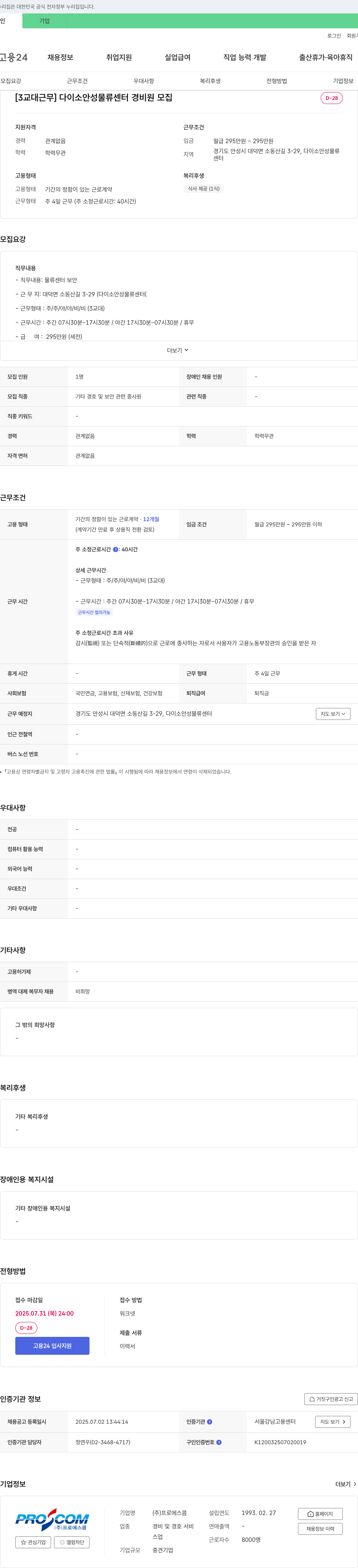This screenshot has width=358, height=1568.
Task: Go to the 취업지원 main menu
Action: pyautogui.click(x=119, y=57)
